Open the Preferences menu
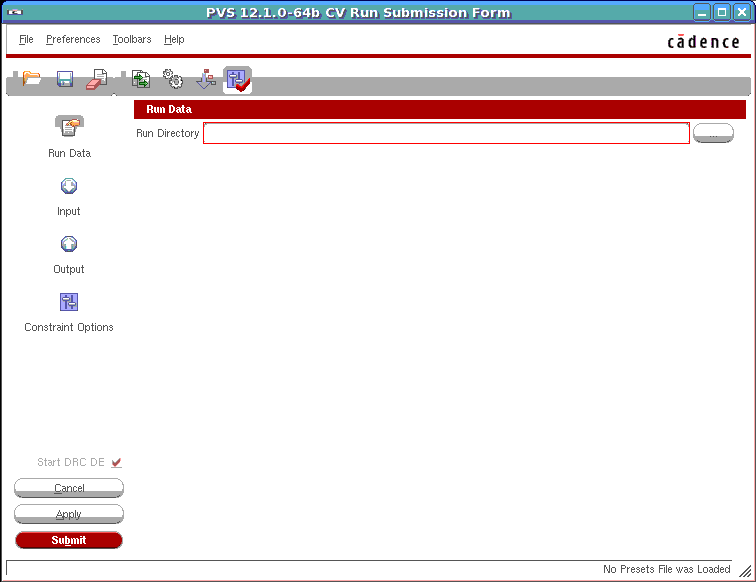This screenshot has height=582, width=756. (x=73, y=40)
